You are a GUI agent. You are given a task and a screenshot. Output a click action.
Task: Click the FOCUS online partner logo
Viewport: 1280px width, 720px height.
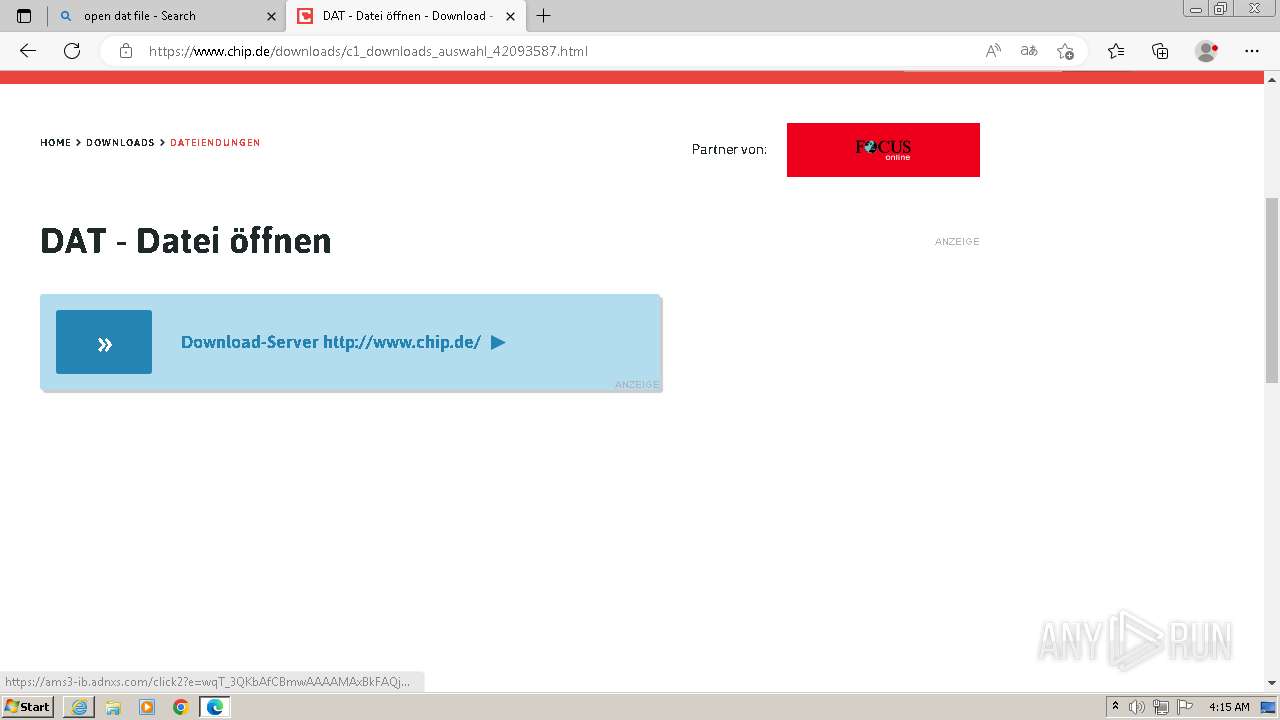883,150
